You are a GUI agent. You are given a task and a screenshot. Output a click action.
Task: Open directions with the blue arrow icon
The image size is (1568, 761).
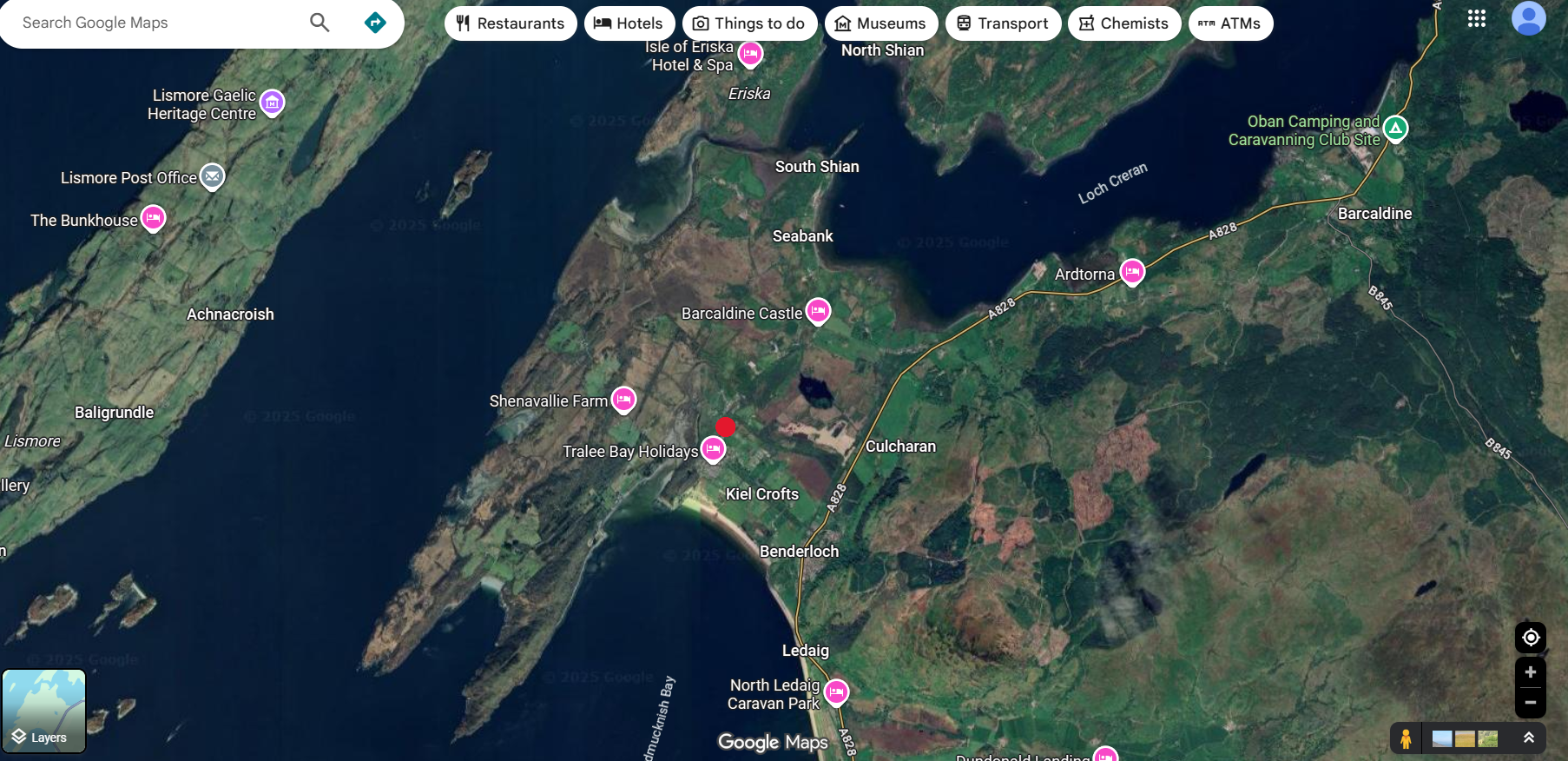click(375, 23)
